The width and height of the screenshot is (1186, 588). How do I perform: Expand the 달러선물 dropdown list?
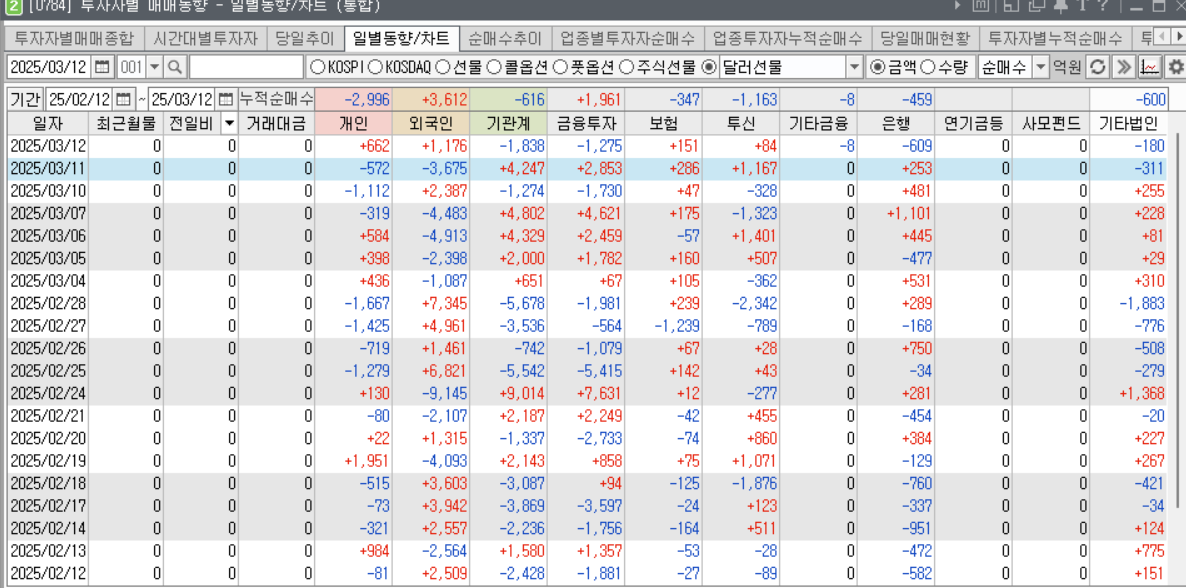coord(854,68)
